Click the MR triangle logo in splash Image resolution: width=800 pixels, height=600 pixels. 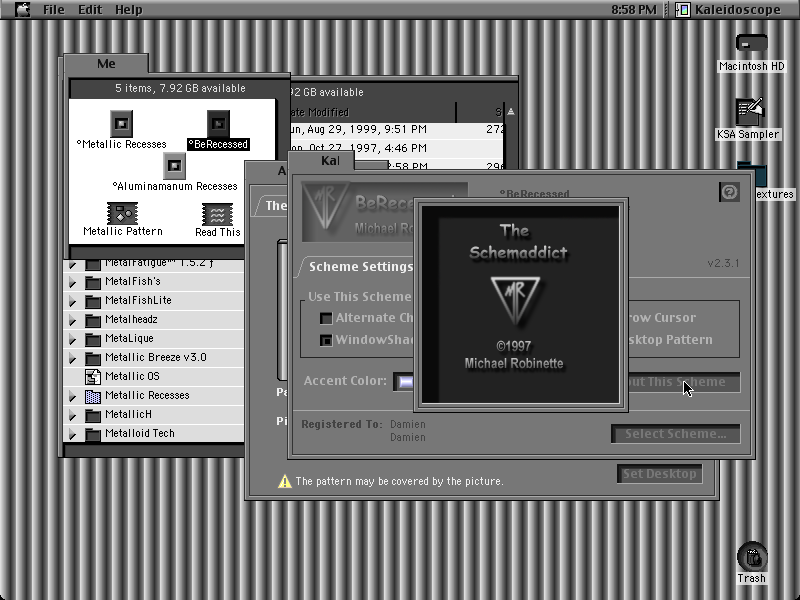[515, 299]
